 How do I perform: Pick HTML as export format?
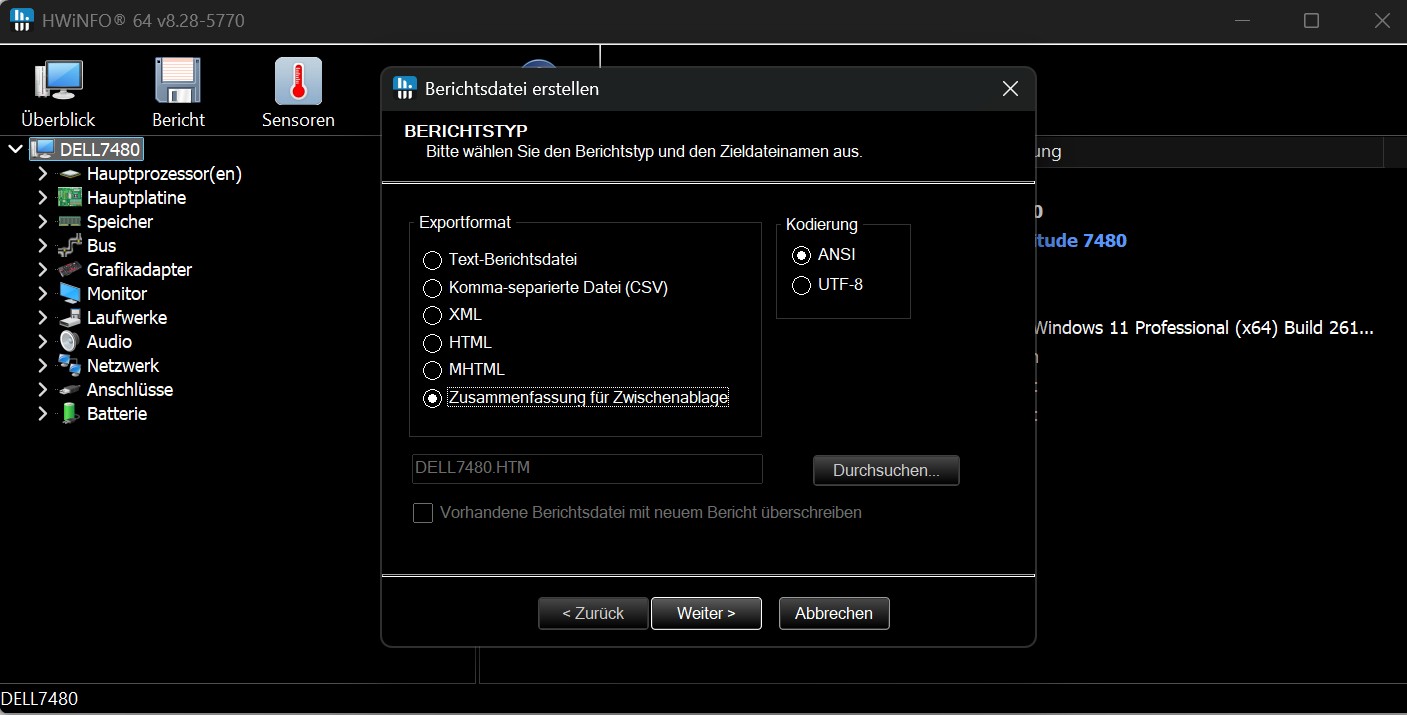tap(433, 343)
